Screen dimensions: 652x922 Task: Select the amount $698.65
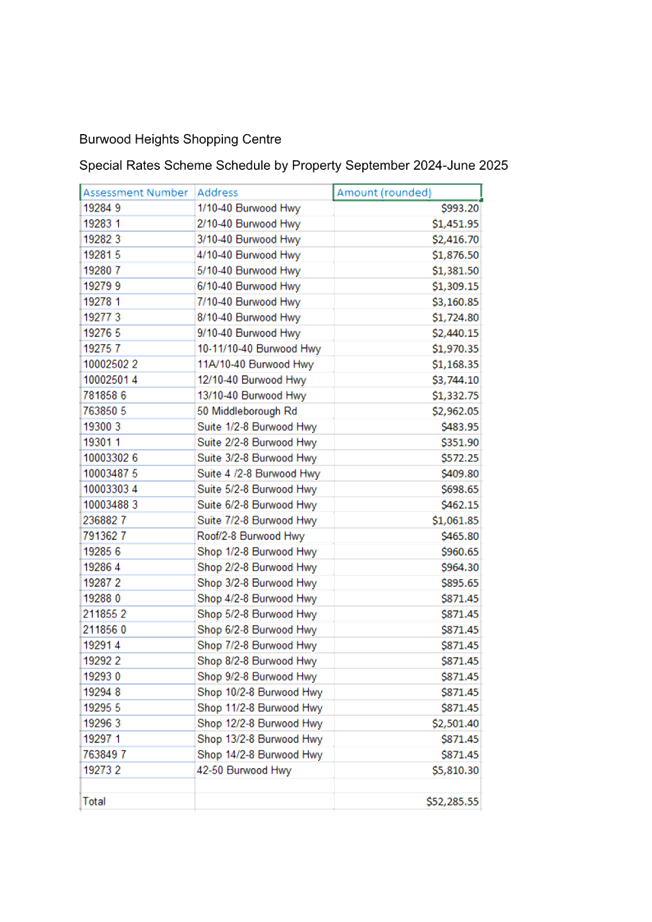pyautogui.click(x=460, y=489)
